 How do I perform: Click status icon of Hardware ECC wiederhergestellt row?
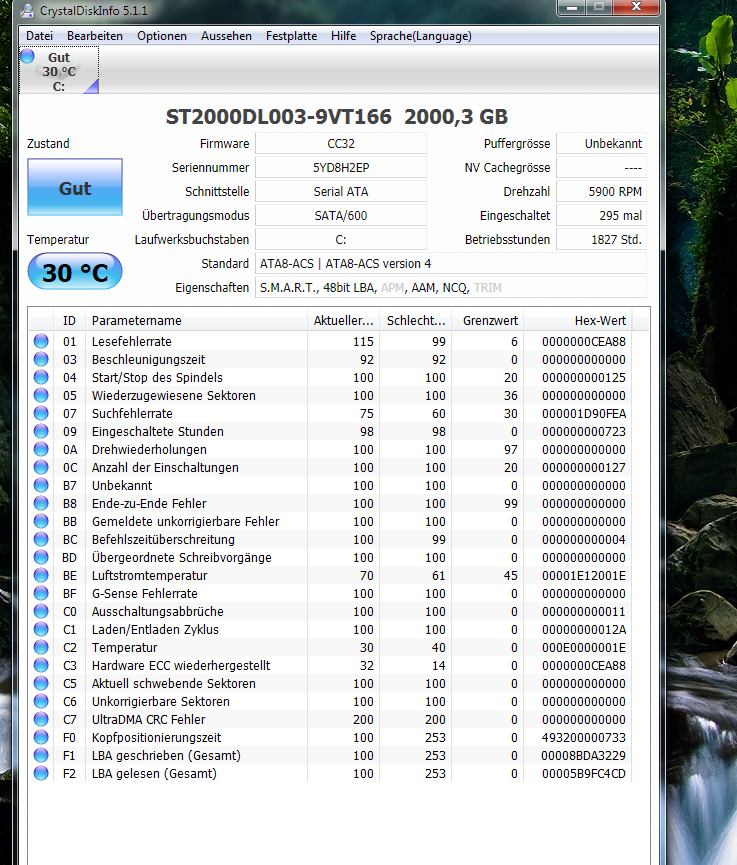pyautogui.click(x=41, y=665)
